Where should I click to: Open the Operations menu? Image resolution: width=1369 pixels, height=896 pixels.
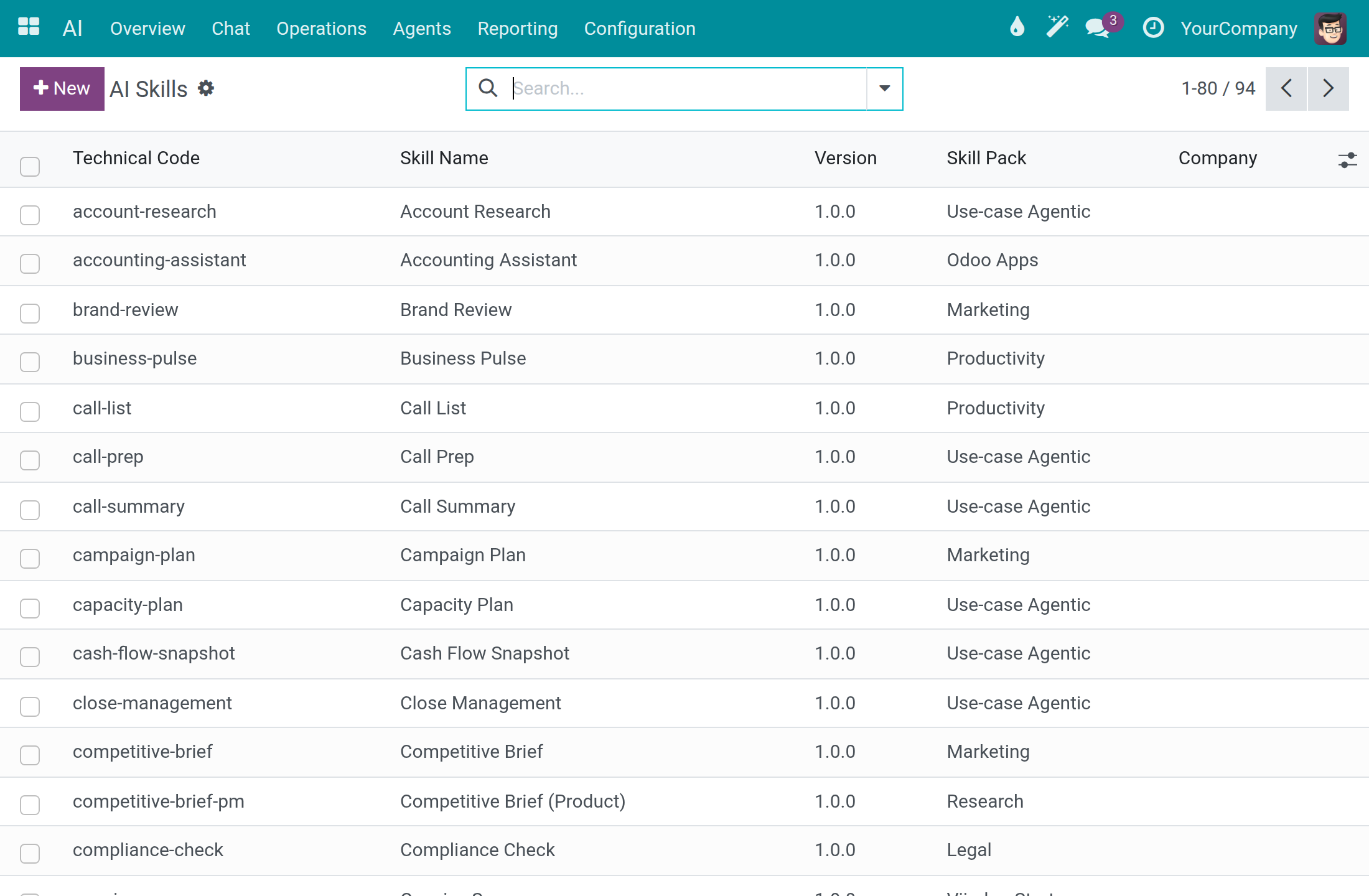coord(321,29)
